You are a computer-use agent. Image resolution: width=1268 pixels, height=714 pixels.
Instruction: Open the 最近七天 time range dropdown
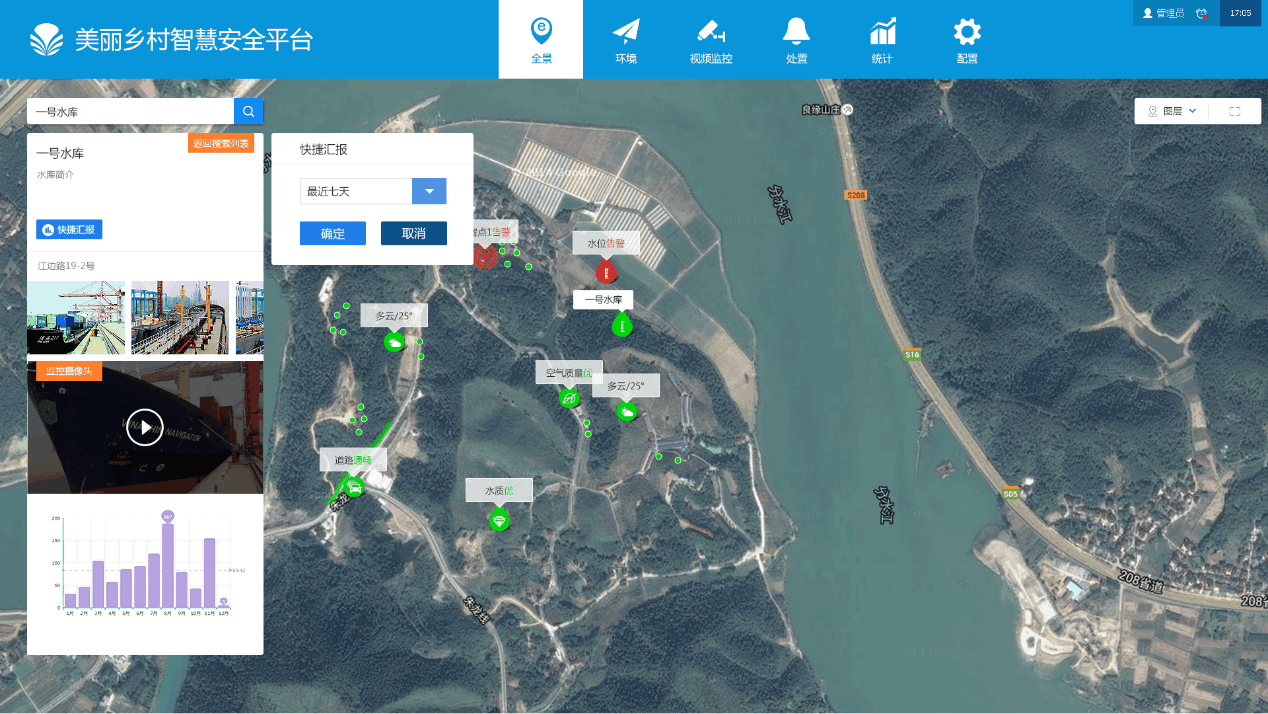click(x=428, y=191)
